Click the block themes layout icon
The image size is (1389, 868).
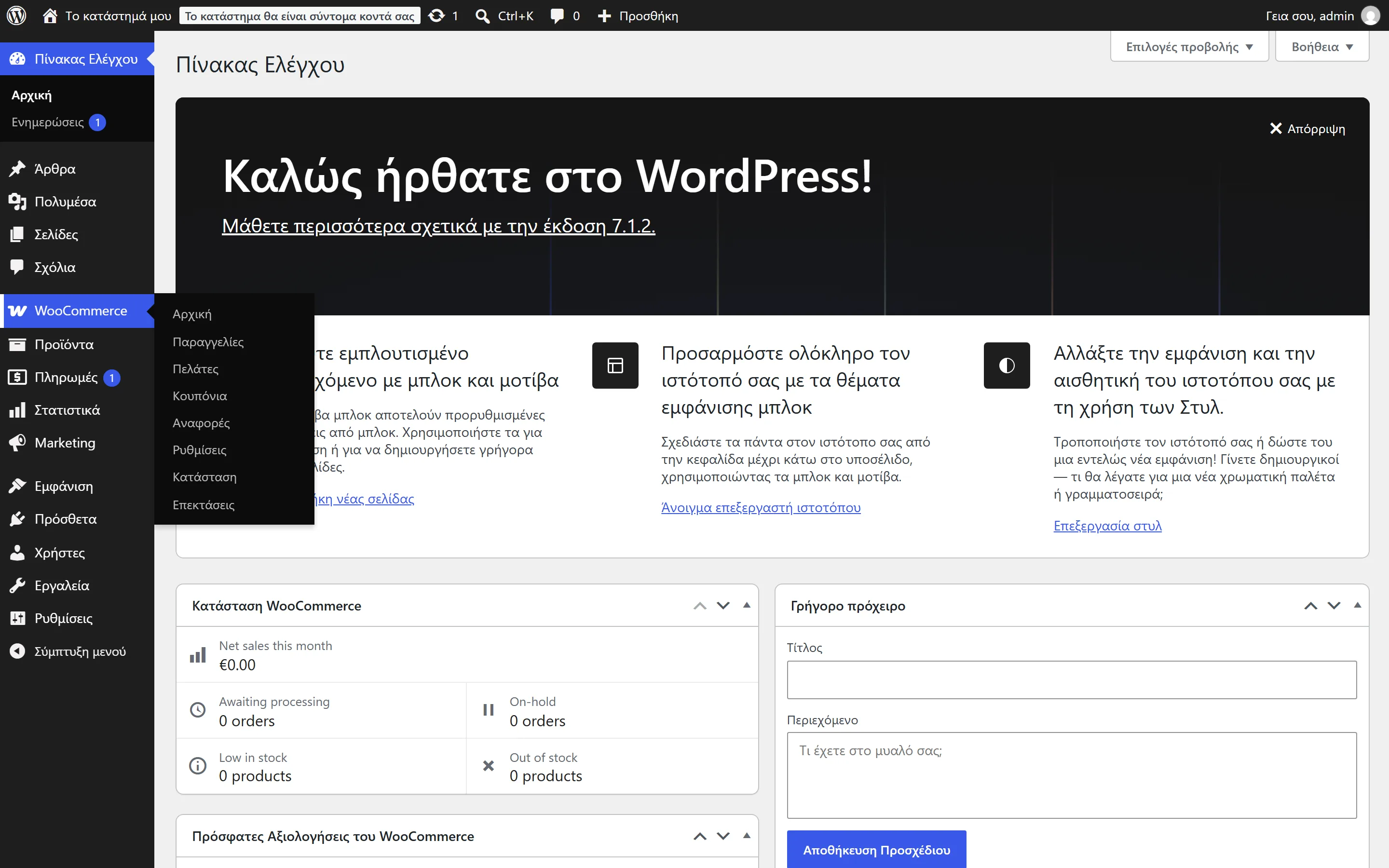(x=615, y=366)
